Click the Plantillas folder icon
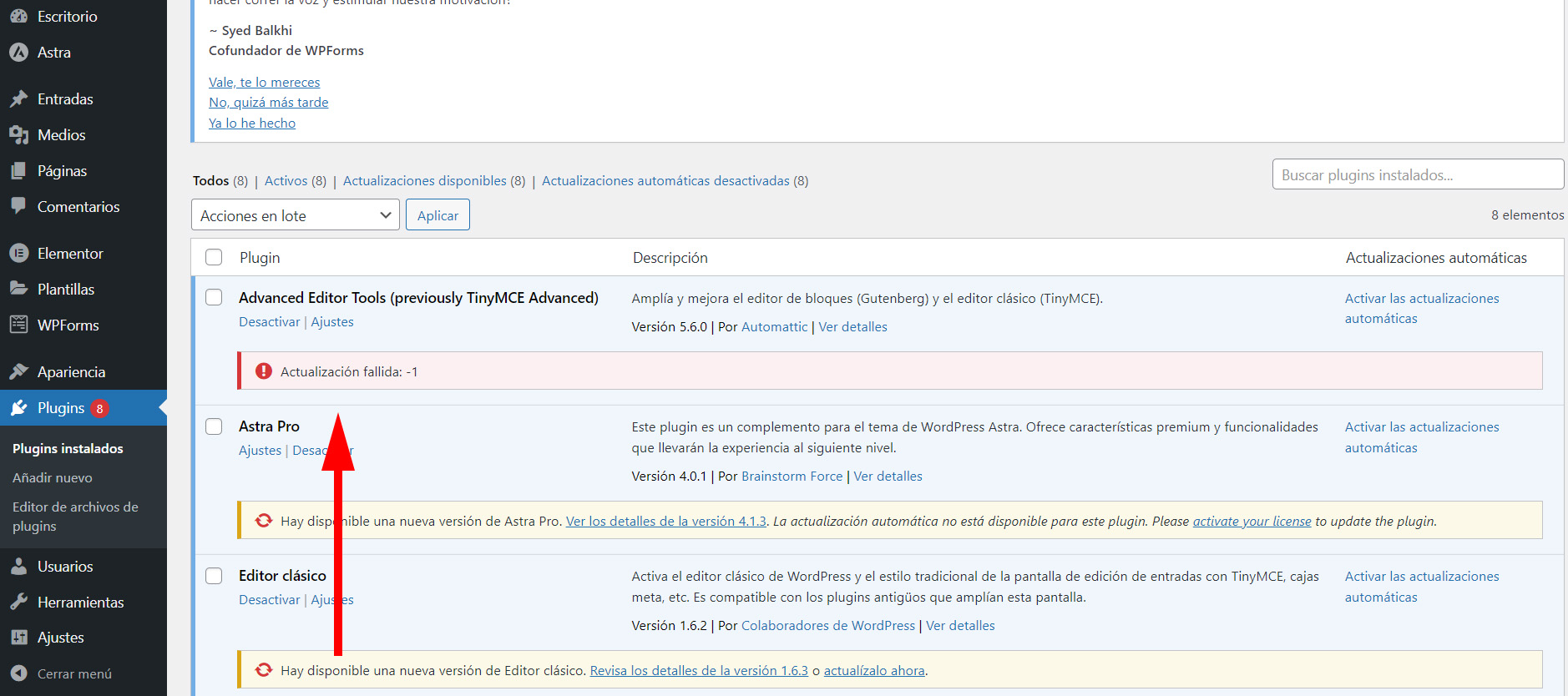Screen dimensions: 1568x696 pyautogui.click(x=18, y=289)
